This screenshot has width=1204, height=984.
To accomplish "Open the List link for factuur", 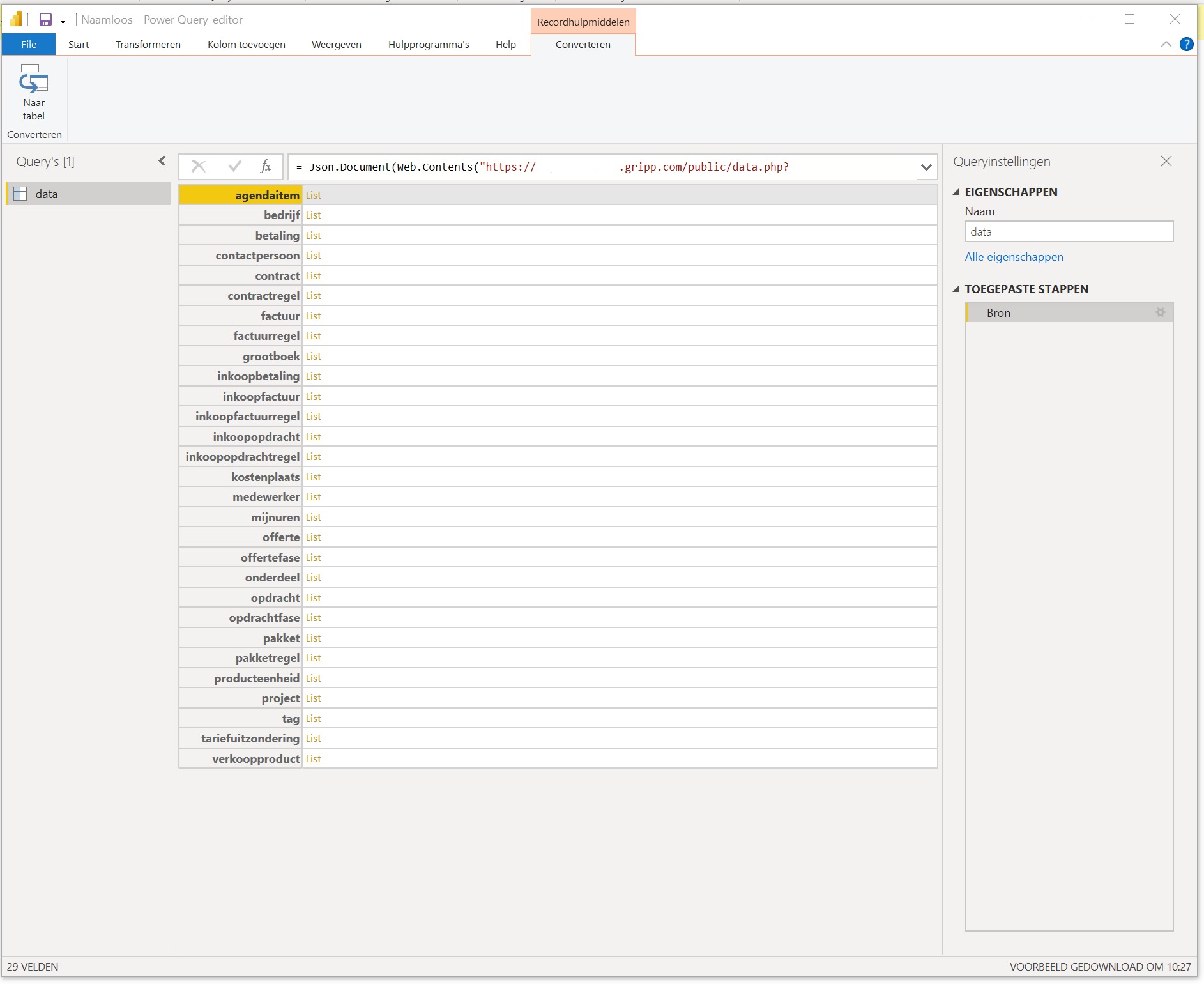I will pos(313,316).
